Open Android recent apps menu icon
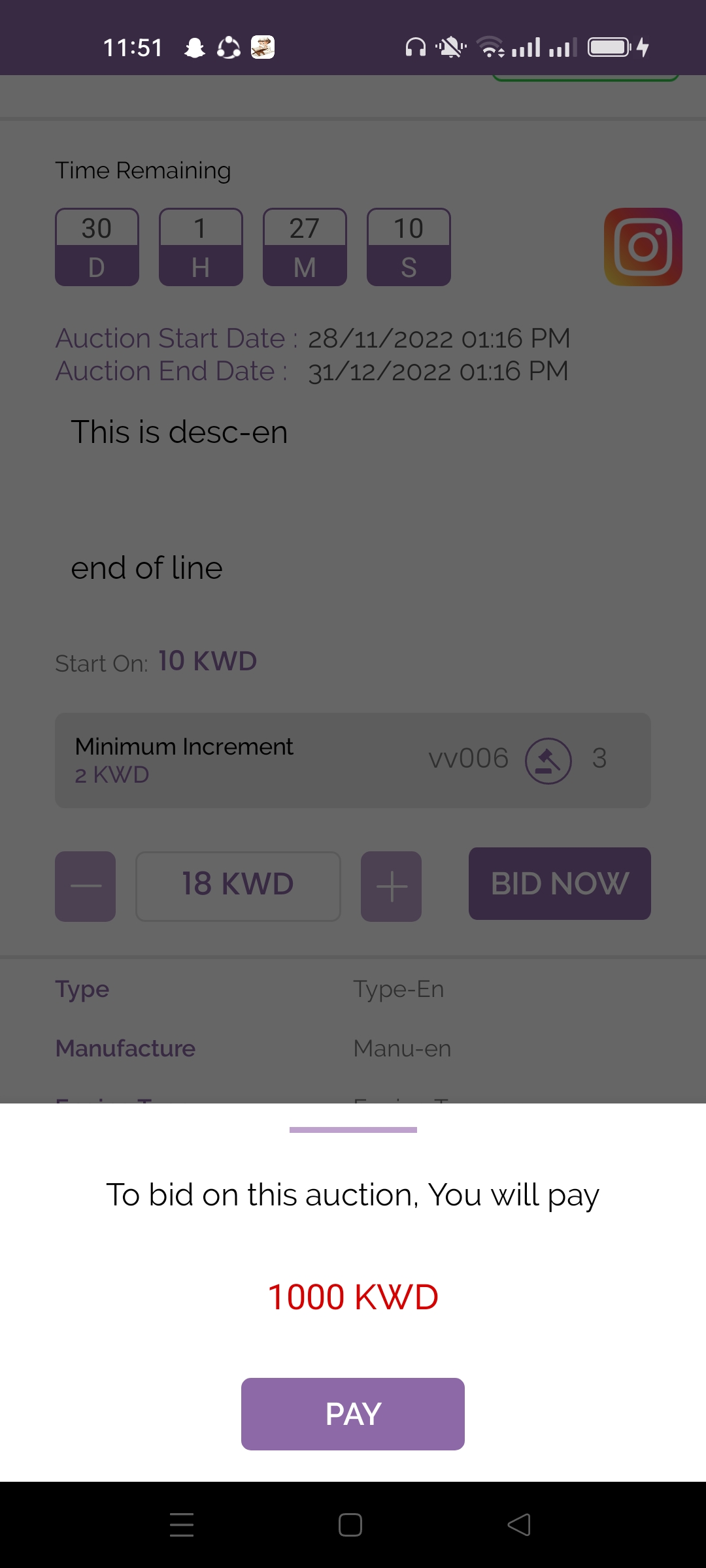This screenshot has height=1568, width=706. pyautogui.click(x=182, y=1525)
